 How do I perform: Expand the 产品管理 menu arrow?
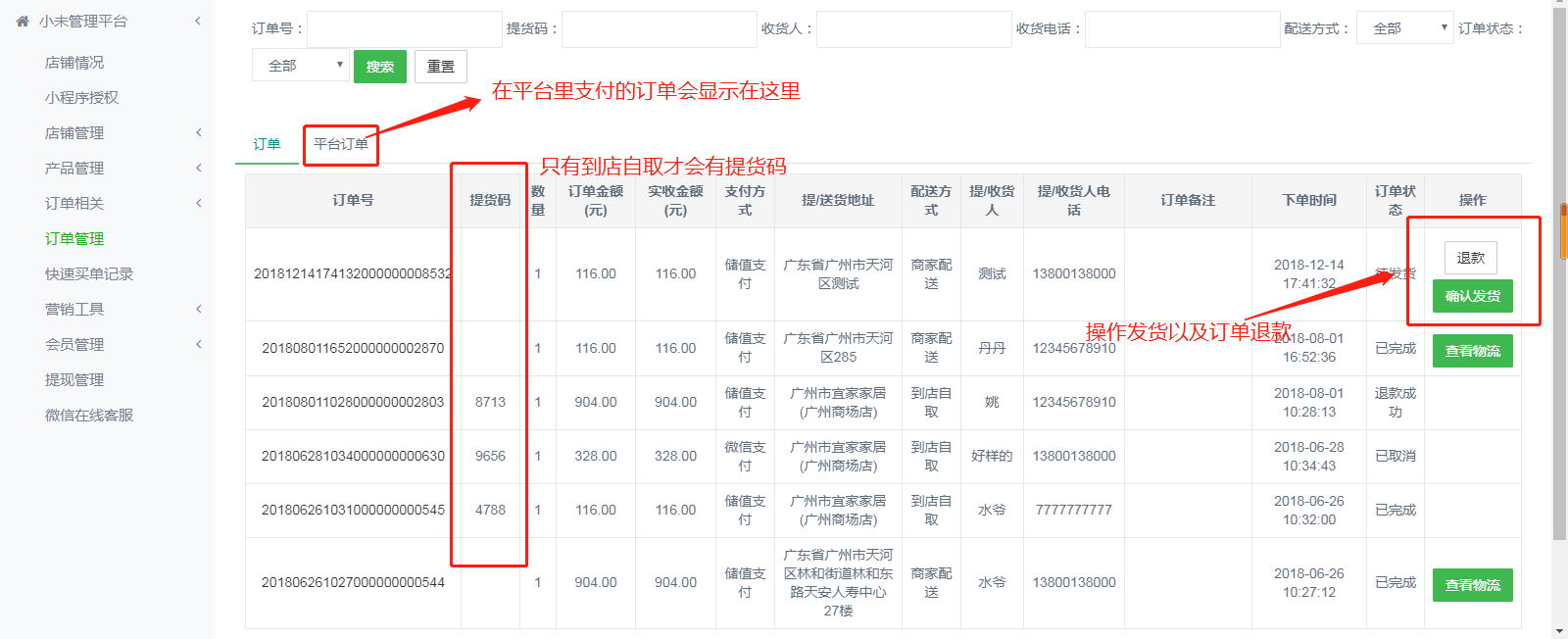(x=198, y=168)
